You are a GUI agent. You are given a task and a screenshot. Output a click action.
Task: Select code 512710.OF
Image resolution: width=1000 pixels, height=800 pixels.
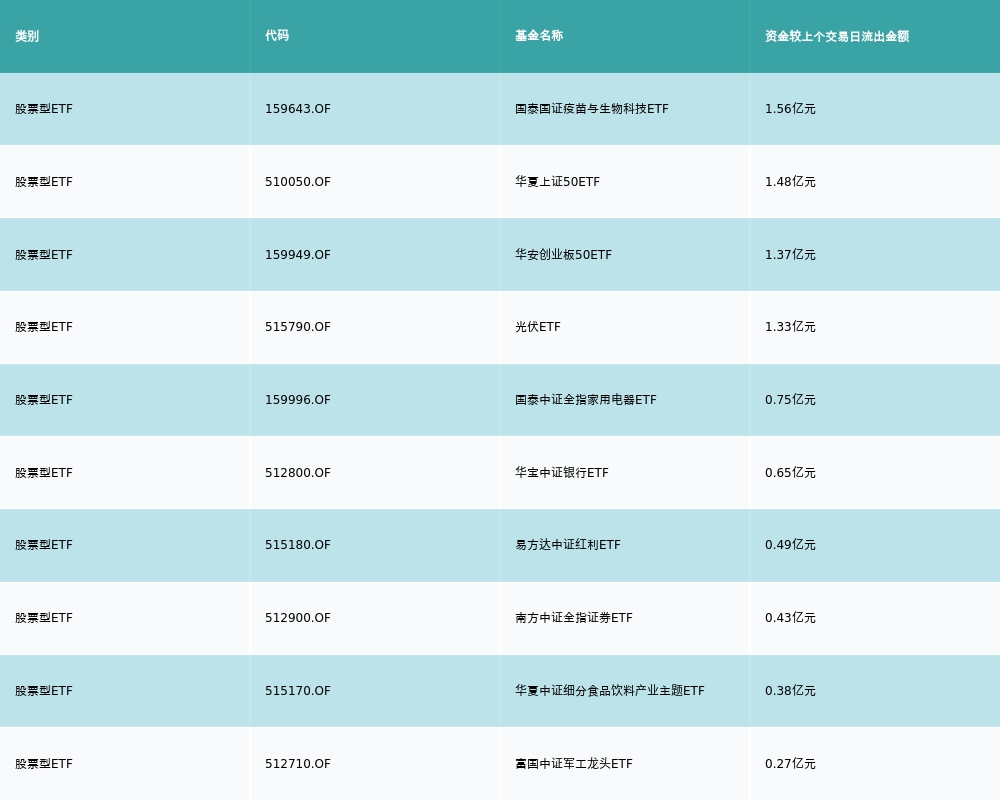point(298,764)
